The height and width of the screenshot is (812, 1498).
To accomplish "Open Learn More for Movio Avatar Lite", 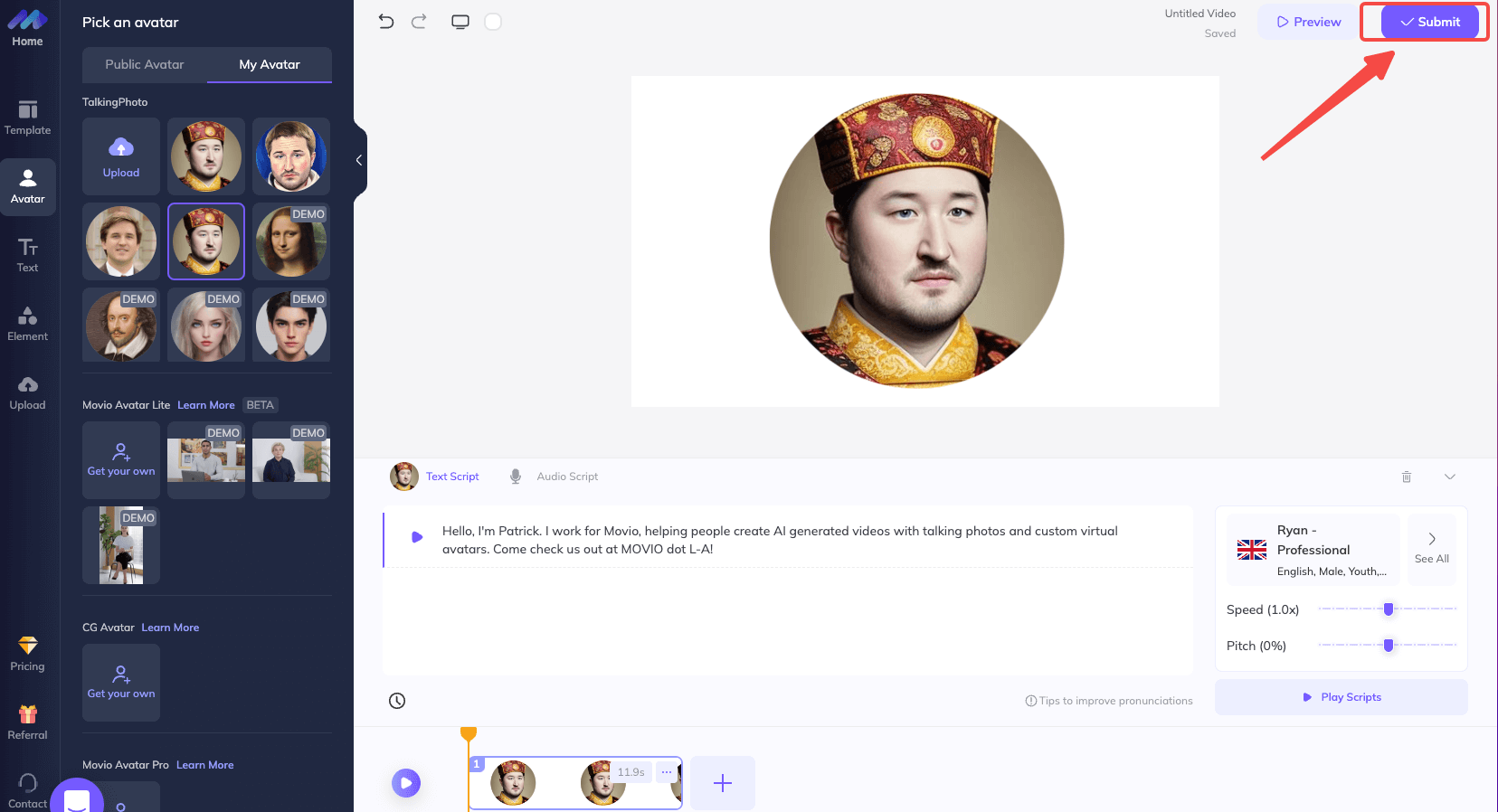I will click(x=206, y=405).
